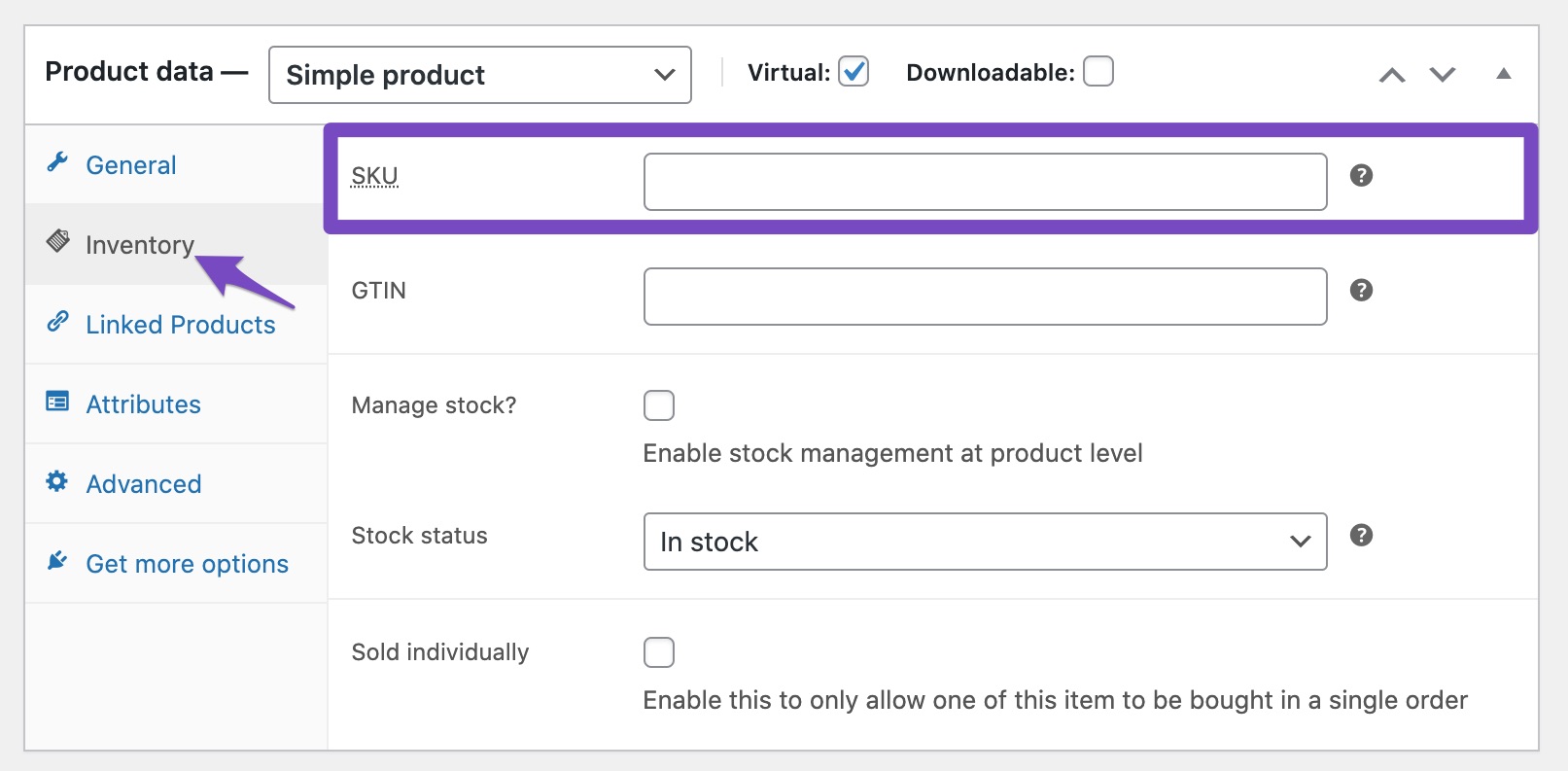Open the Stock status dropdown
The width and height of the screenshot is (1568, 771).
[x=984, y=542]
